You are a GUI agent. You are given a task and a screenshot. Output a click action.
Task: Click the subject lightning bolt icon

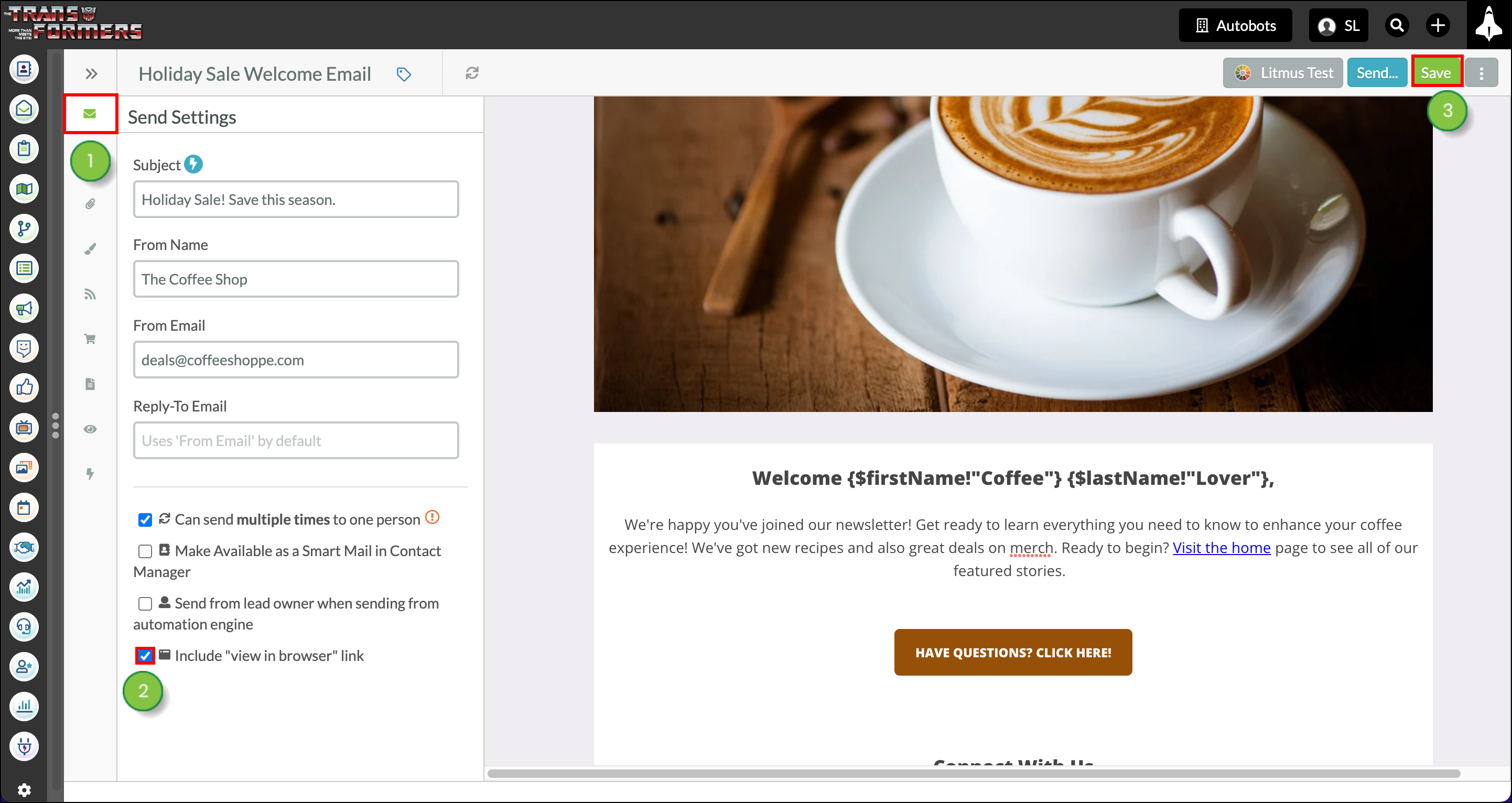193,164
